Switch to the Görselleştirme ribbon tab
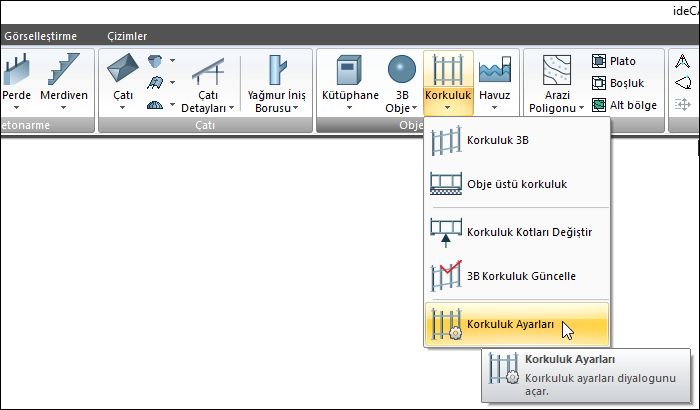This screenshot has width=700, height=410. coord(41,36)
